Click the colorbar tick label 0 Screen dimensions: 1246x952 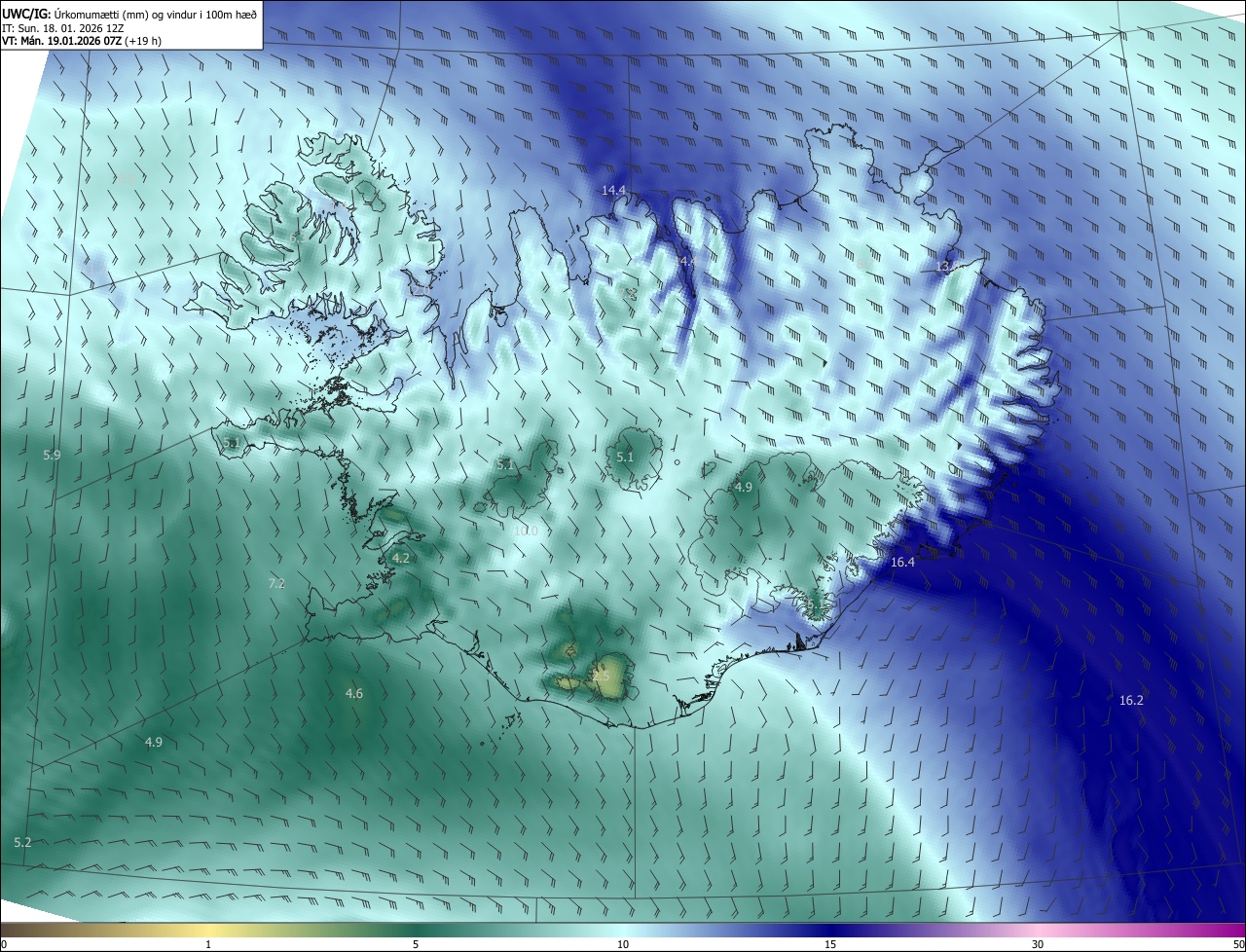point(3,944)
